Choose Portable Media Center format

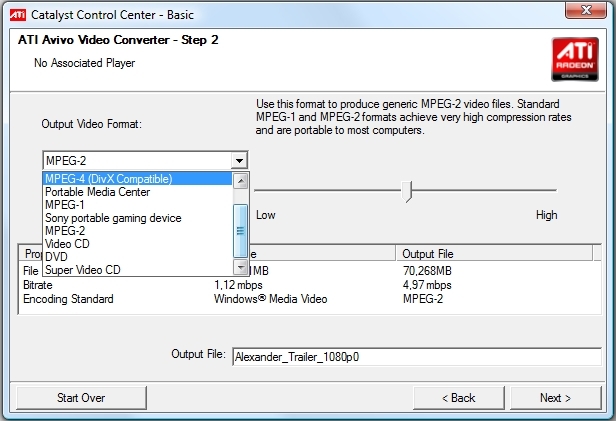(x=138, y=192)
